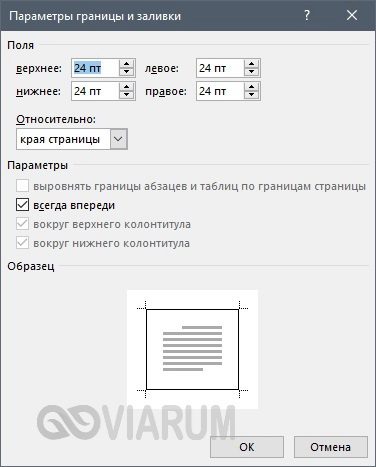The height and width of the screenshot is (467, 376).
Task: Decrease the верхнее margin with down arrow
Action: click(126, 72)
